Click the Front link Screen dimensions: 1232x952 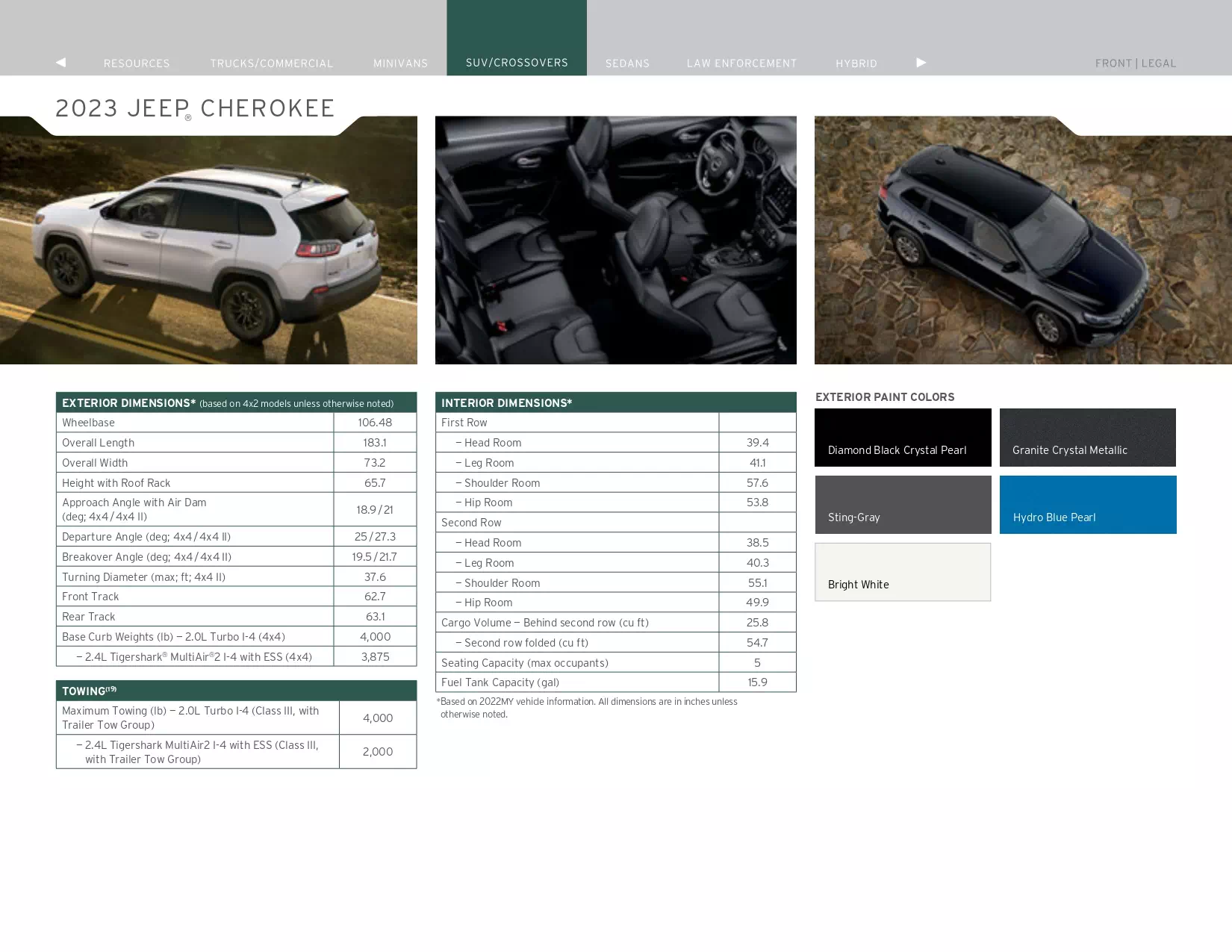tap(1113, 63)
